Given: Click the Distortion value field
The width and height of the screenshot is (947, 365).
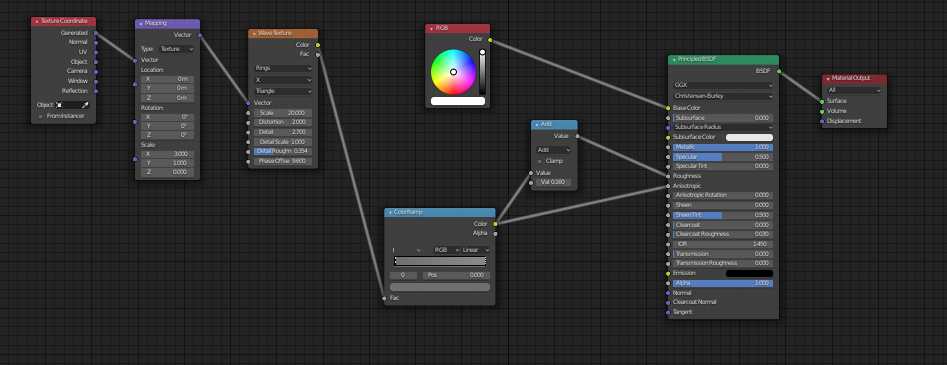Looking at the screenshot, I should pyautogui.click(x=283, y=122).
